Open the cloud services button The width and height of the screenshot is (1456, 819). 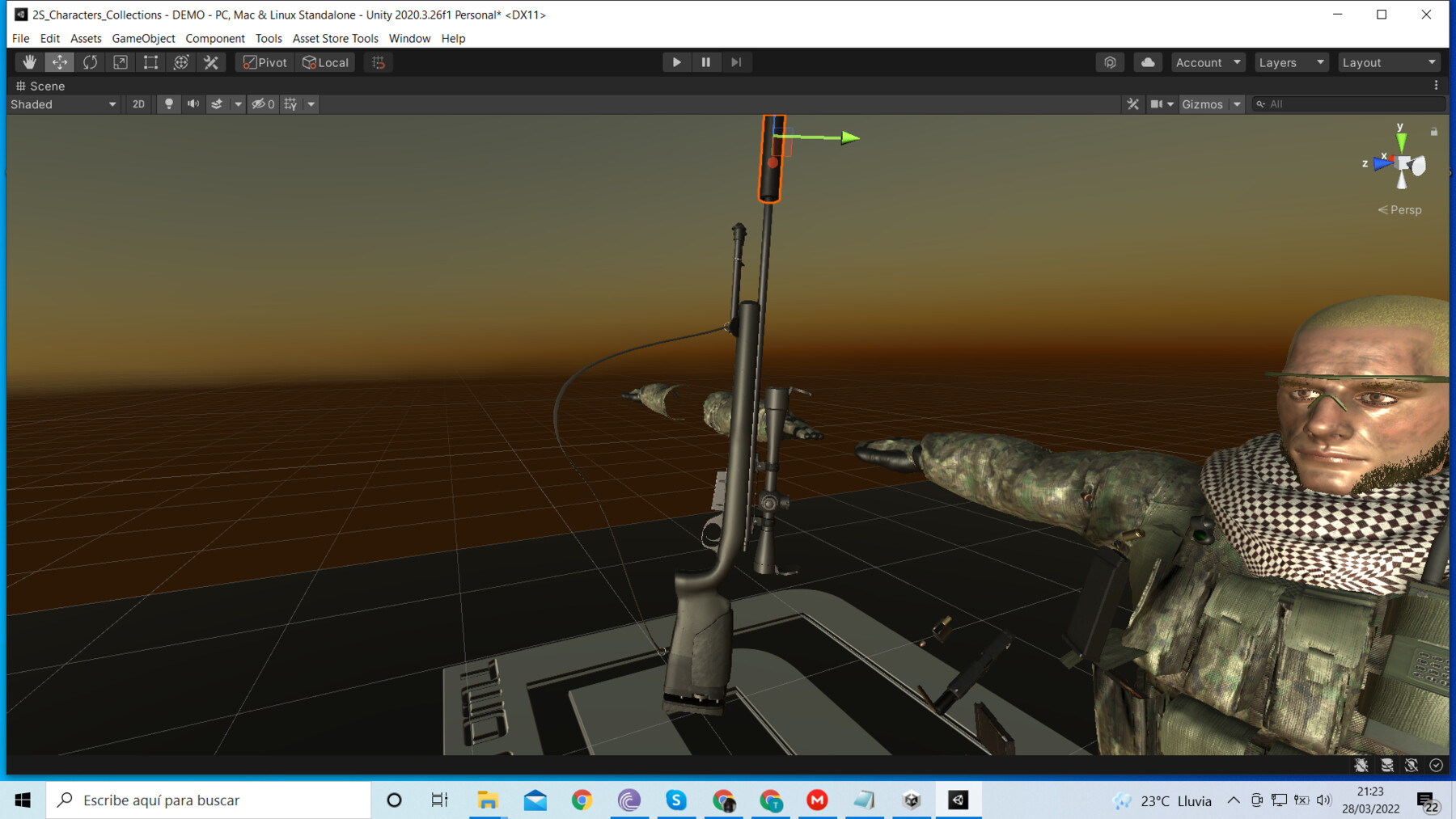(x=1148, y=62)
